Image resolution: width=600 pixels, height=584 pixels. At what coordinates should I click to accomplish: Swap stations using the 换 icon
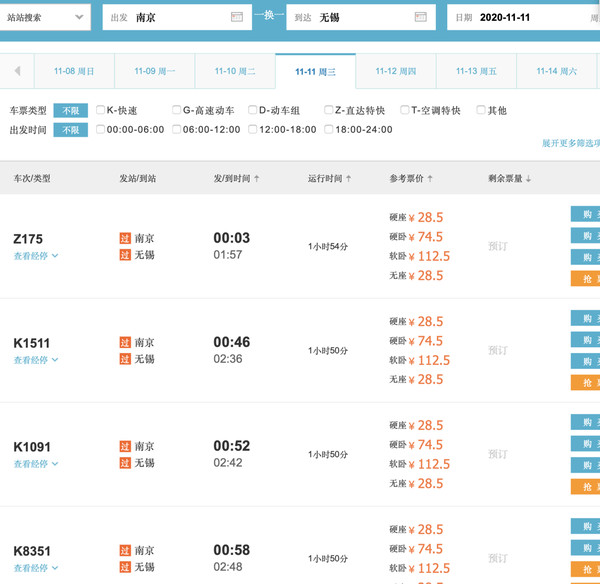pyautogui.click(x=269, y=15)
